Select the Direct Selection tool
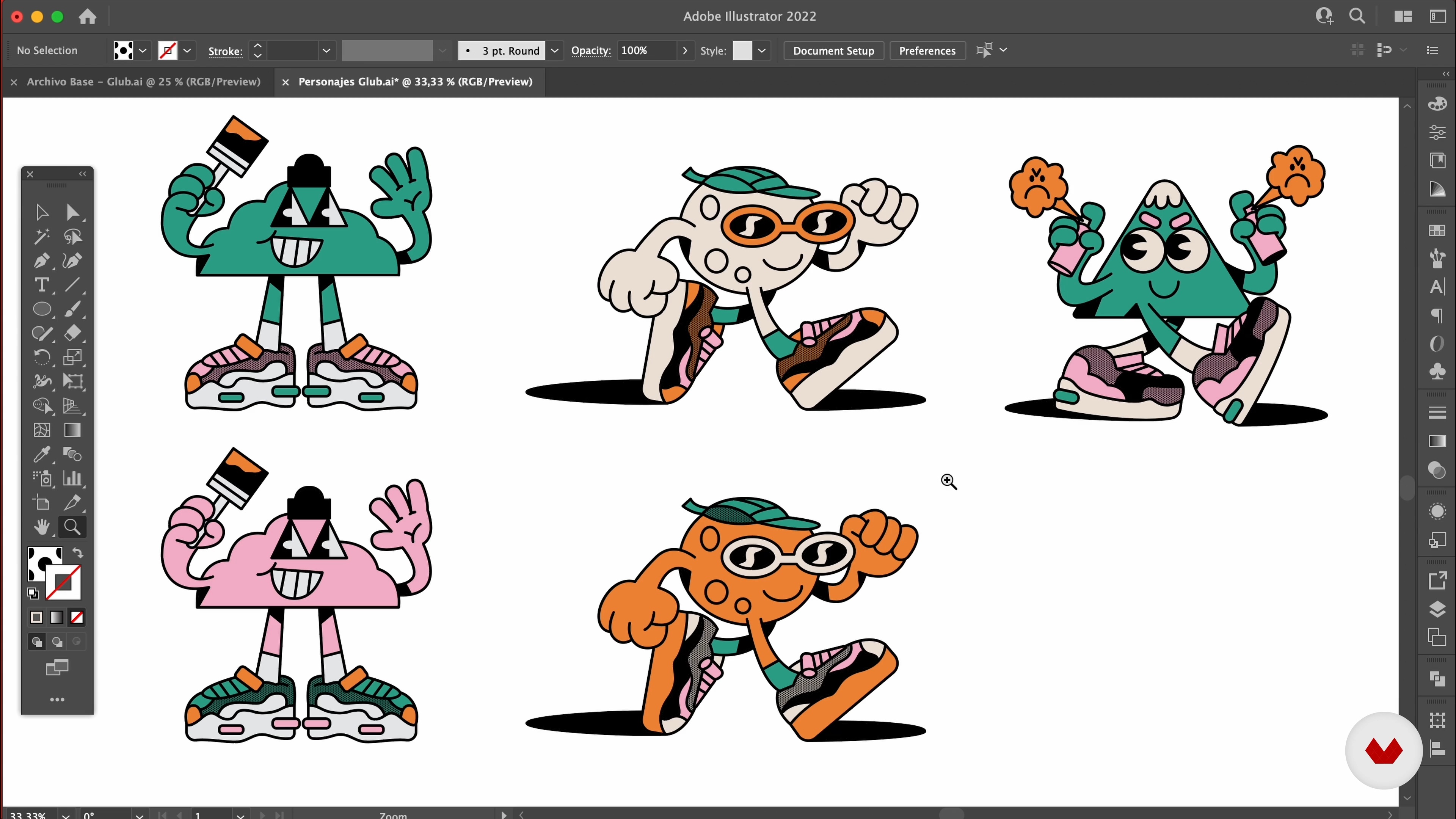 pos(72,212)
